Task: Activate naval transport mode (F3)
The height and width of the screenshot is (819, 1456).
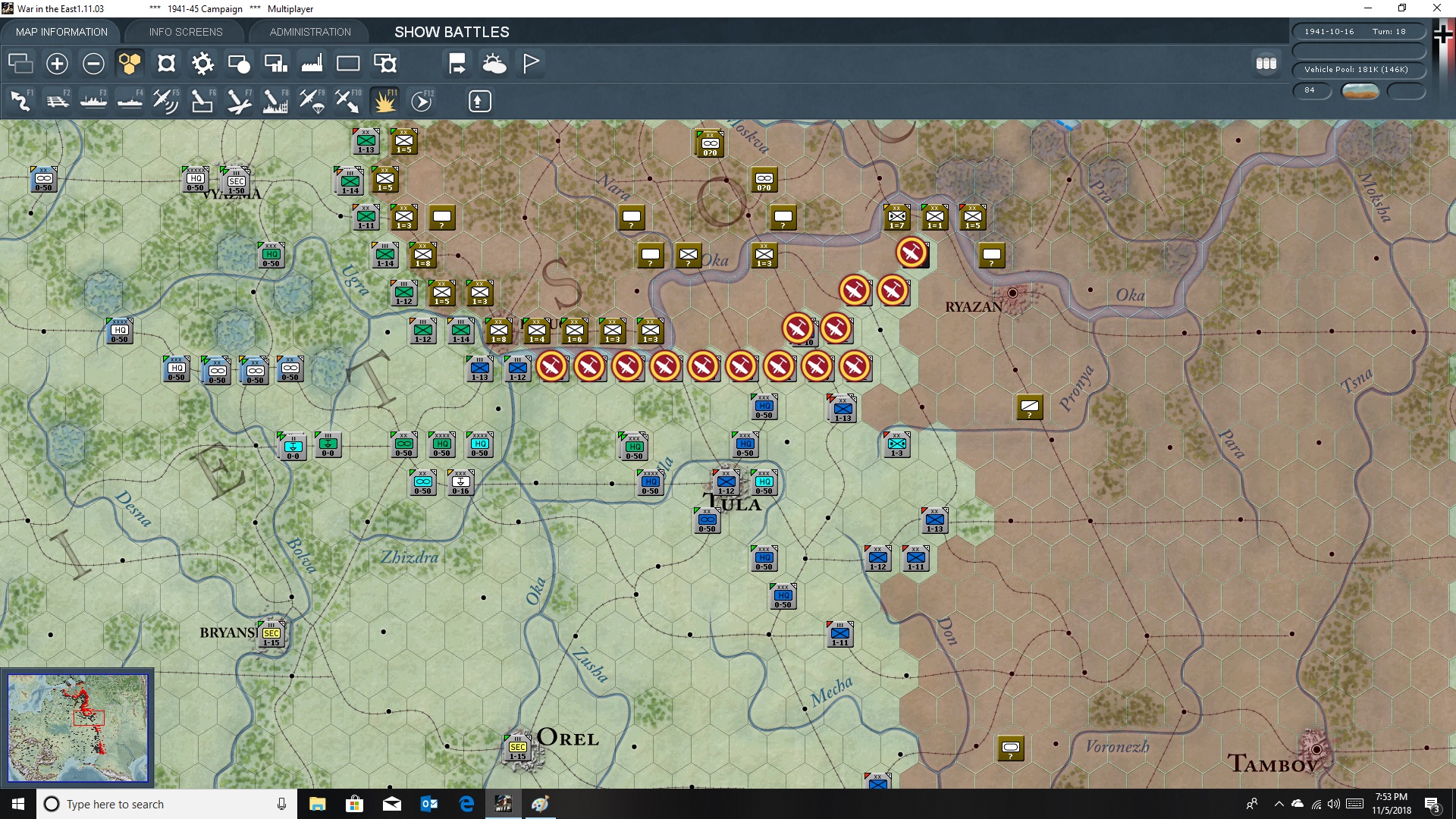Action: pos(93,100)
